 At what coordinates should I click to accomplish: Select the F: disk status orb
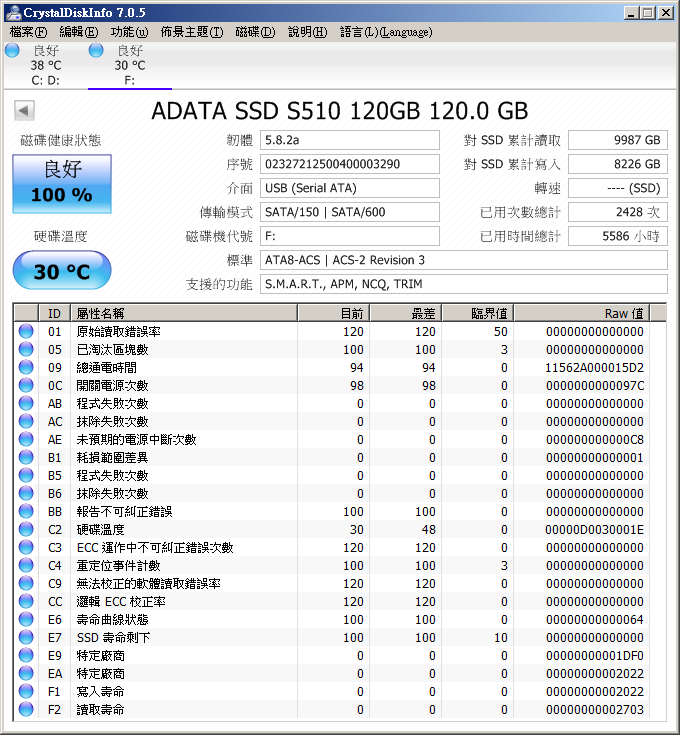click(96, 50)
